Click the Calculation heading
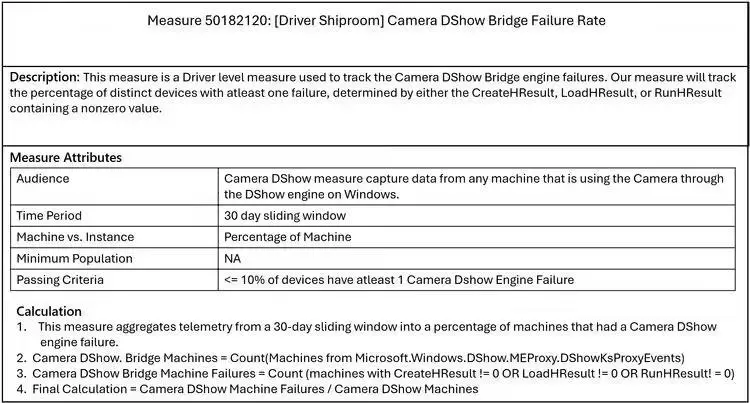The height and width of the screenshot is (403, 750). point(49,311)
